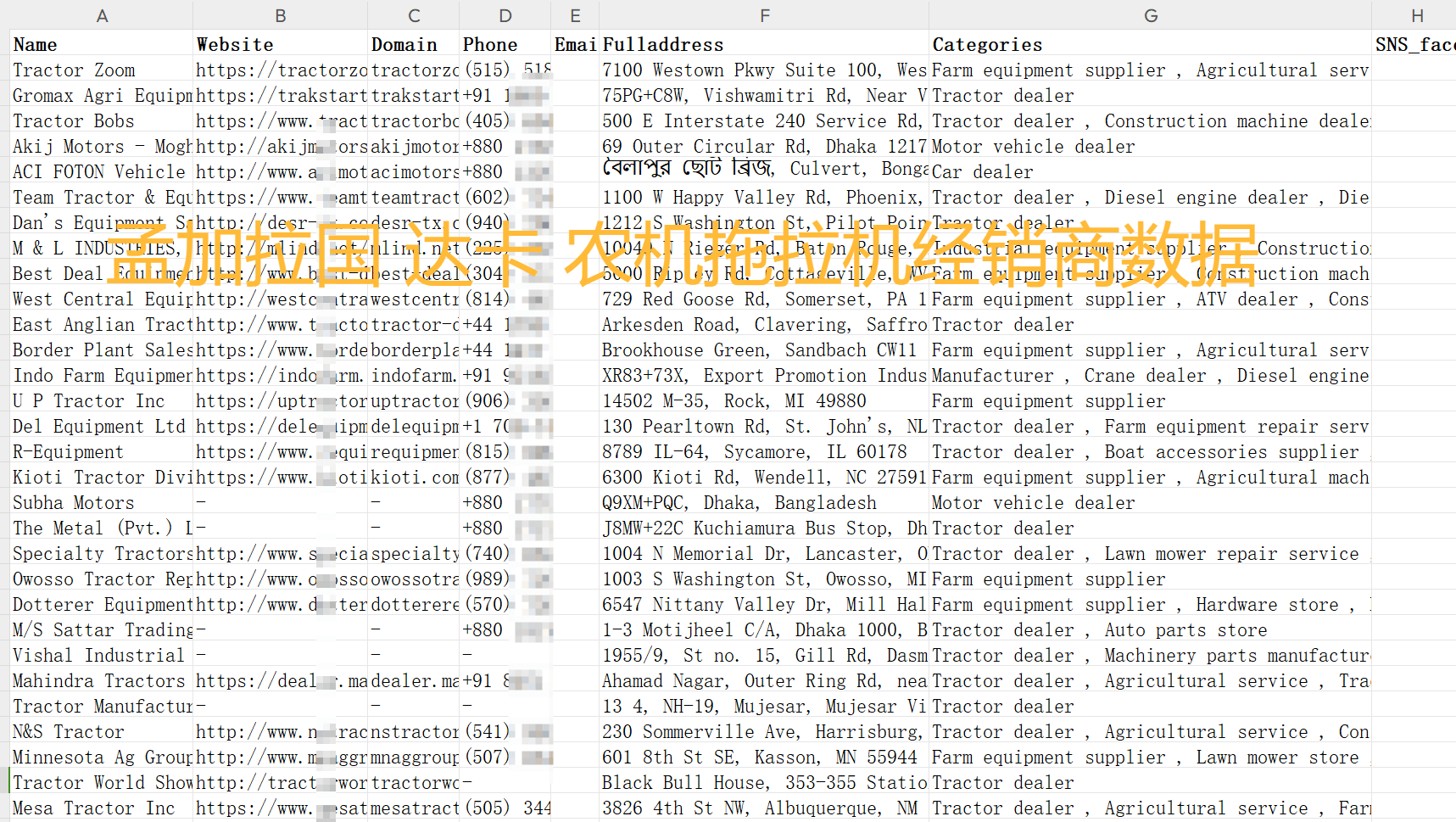Click the 'Phone' header cell
Screen dimensions: 1456x822
click(505, 44)
